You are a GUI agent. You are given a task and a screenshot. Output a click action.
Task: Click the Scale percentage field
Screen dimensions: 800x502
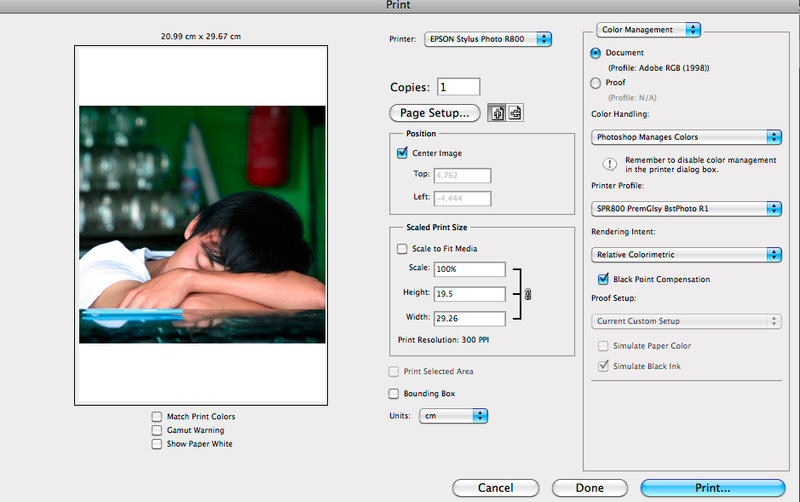tap(469, 269)
